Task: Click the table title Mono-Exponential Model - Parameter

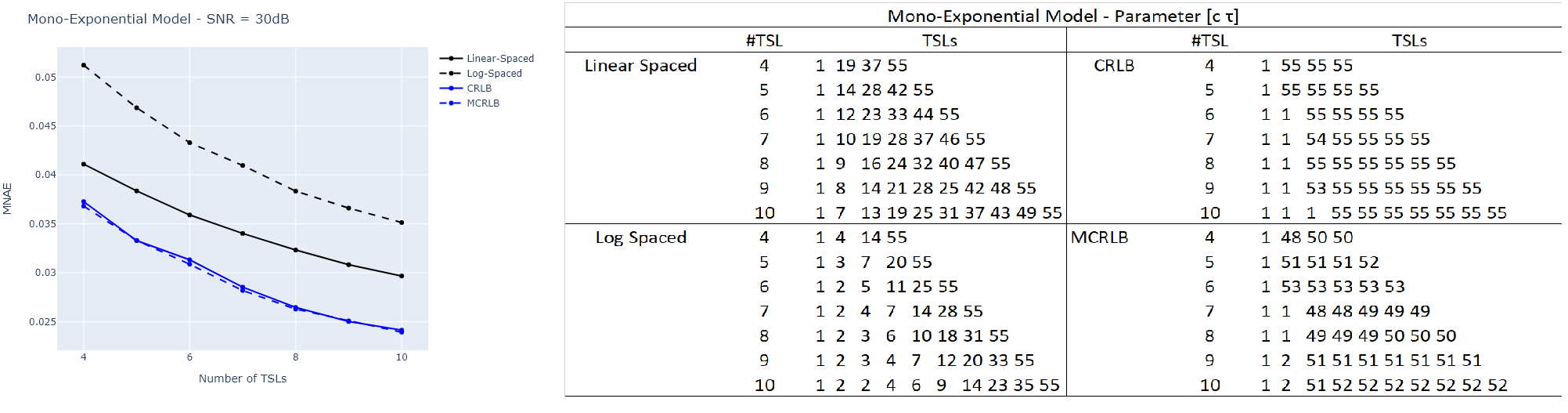Action: tap(1062, 16)
